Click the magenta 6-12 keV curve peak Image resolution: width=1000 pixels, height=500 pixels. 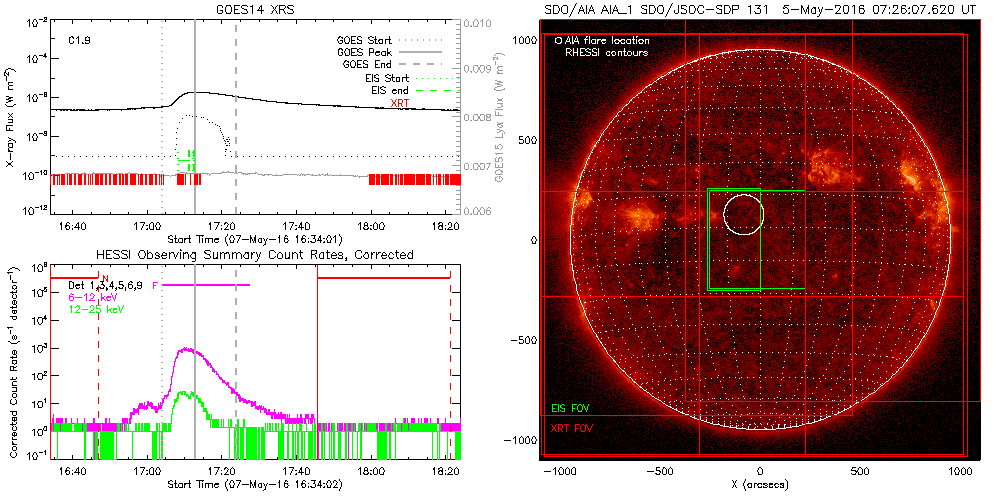(x=187, y=350)
